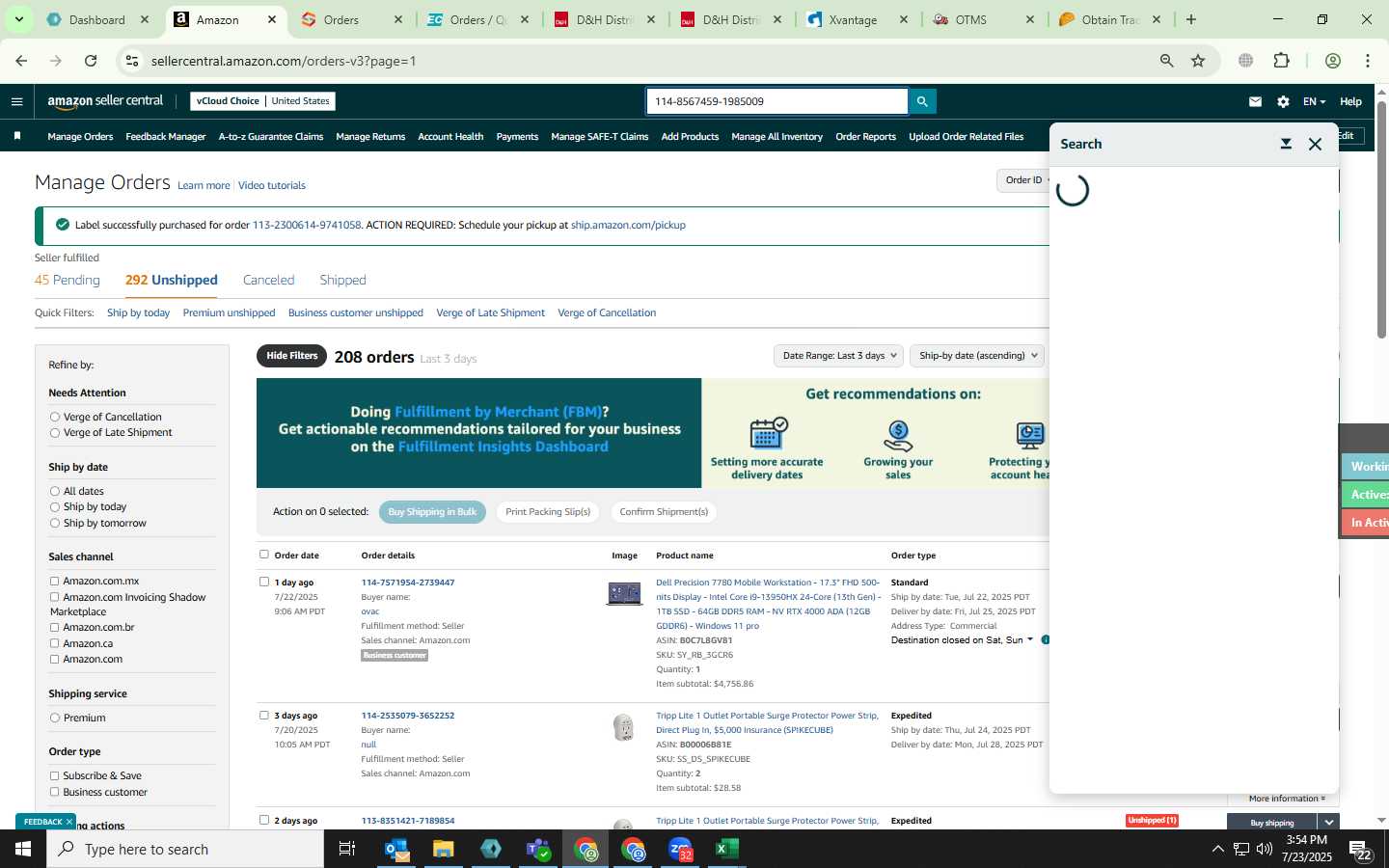Click in the order ID search field
Image resolution: width=1389 pixels, height=868 pixels.
point(776,101)
